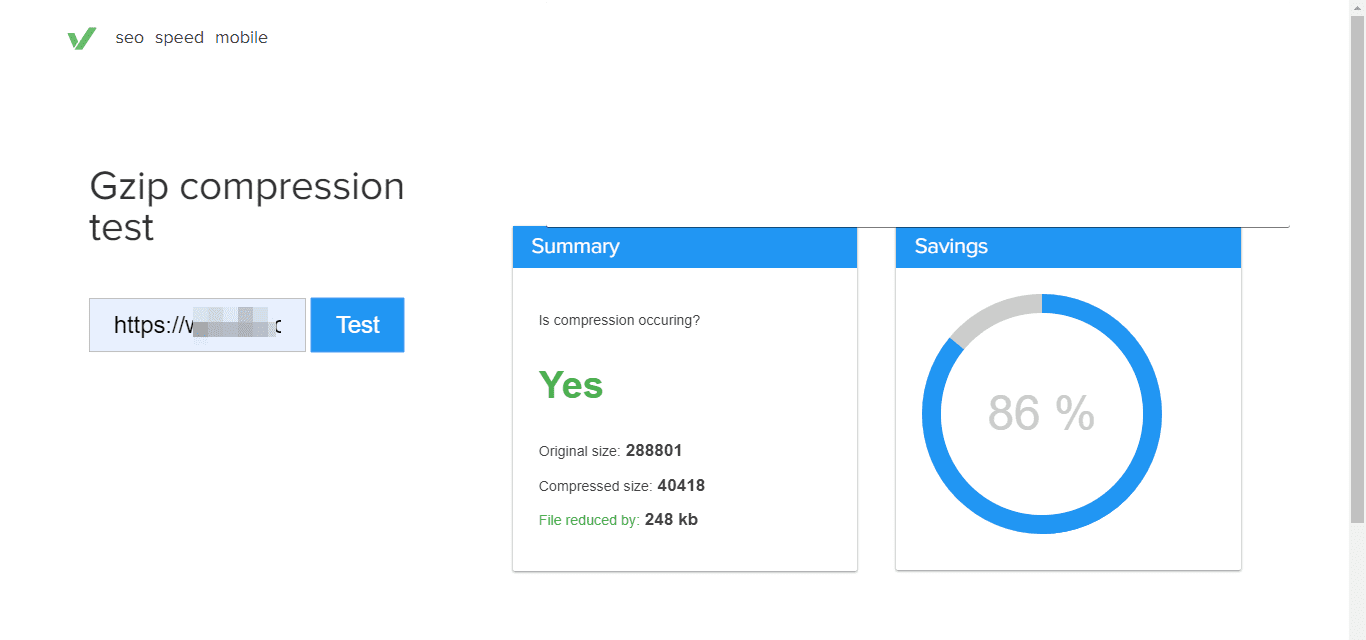Click the green checkmark site logo
The image size is (1366, 640).
coord(82,38)
